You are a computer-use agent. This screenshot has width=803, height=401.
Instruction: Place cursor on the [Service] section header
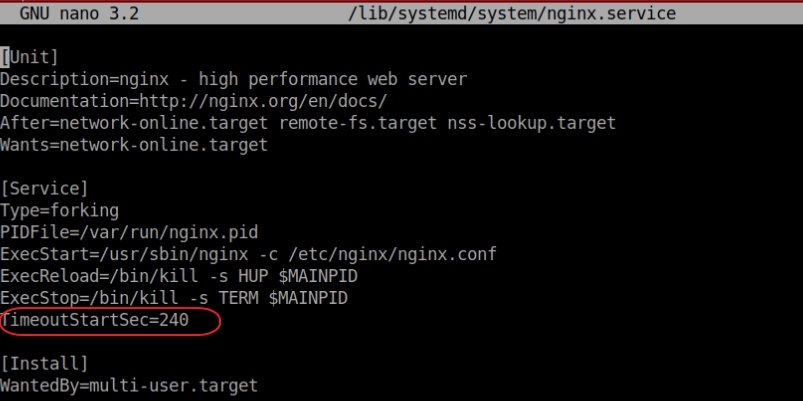click(44, 189)
